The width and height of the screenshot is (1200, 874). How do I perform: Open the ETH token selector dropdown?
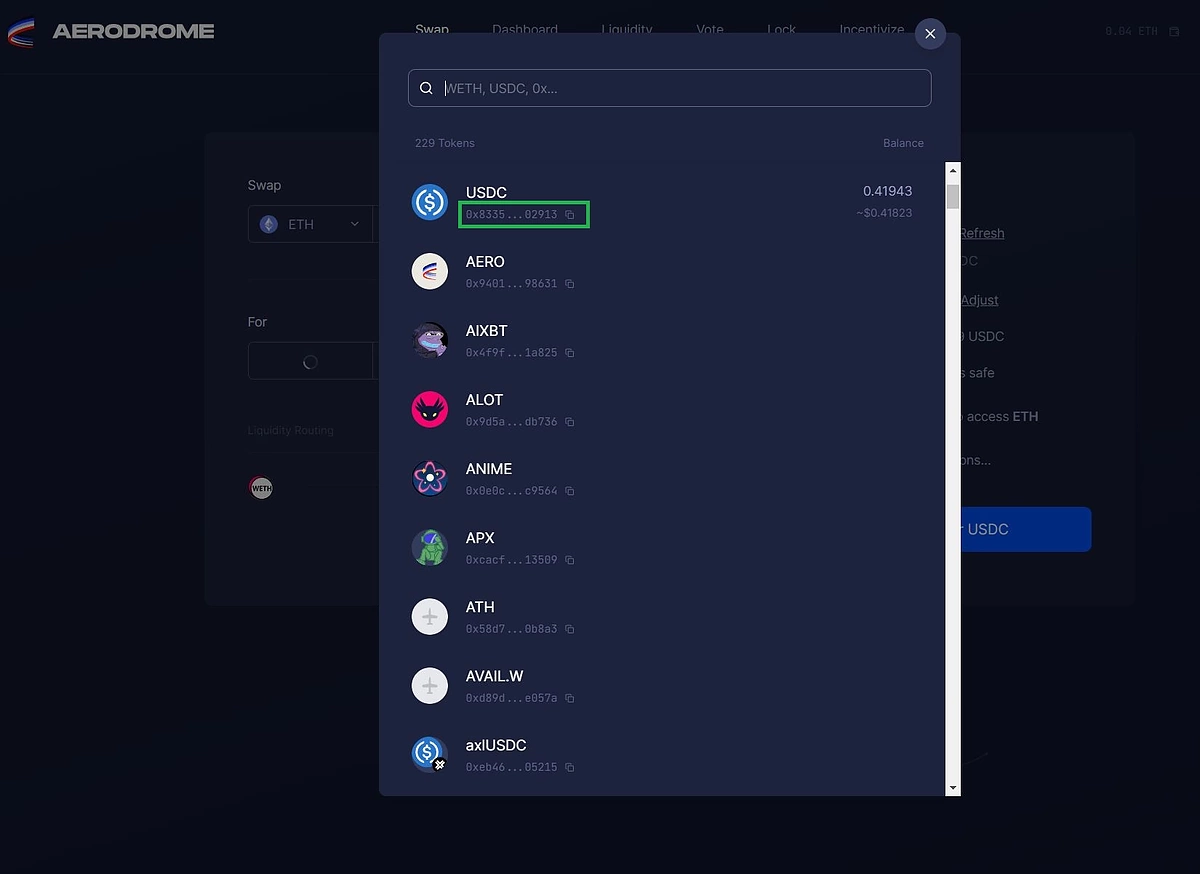[x=310, y=224]
